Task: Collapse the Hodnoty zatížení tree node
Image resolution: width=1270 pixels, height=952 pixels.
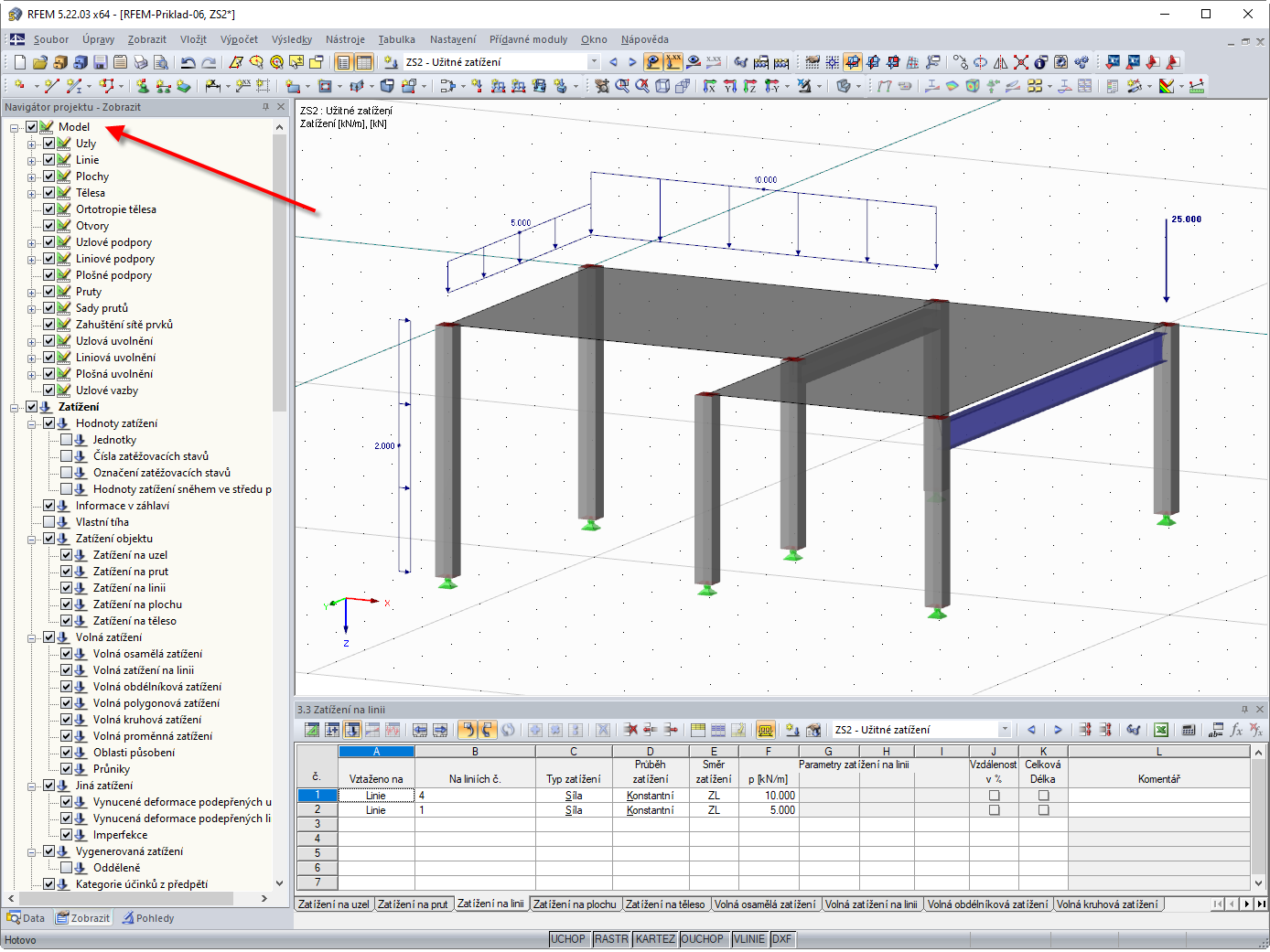Action: point(32,423)
